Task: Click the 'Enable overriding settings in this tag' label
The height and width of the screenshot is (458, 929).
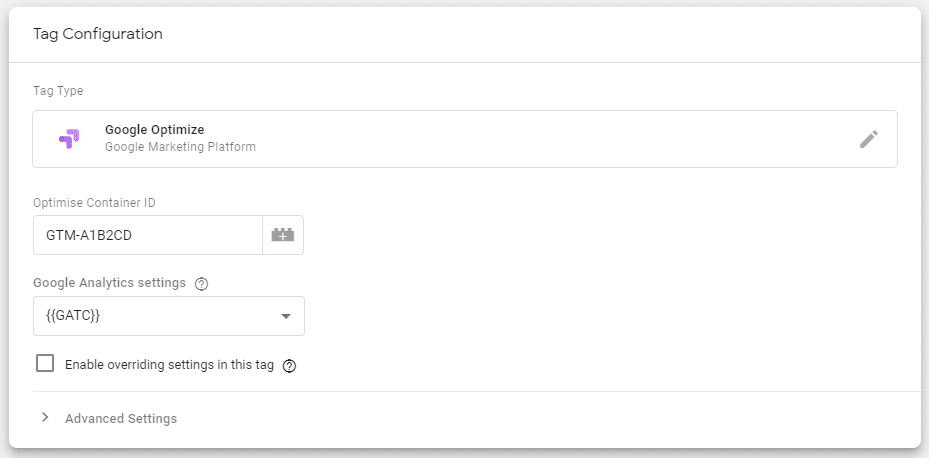Action: [x=169, y=365]
